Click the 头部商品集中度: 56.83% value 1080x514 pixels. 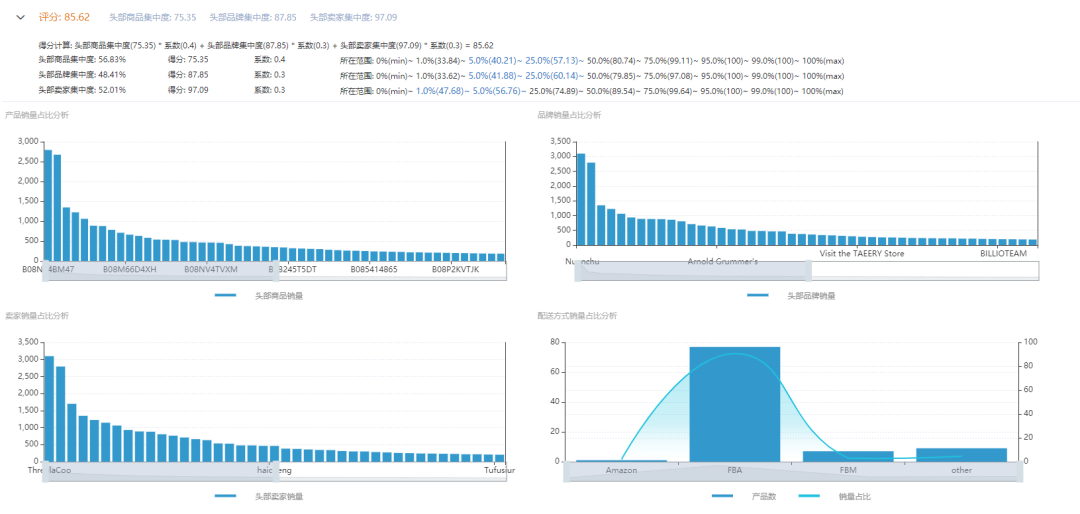pyautogui.click(x=82, y=60)
